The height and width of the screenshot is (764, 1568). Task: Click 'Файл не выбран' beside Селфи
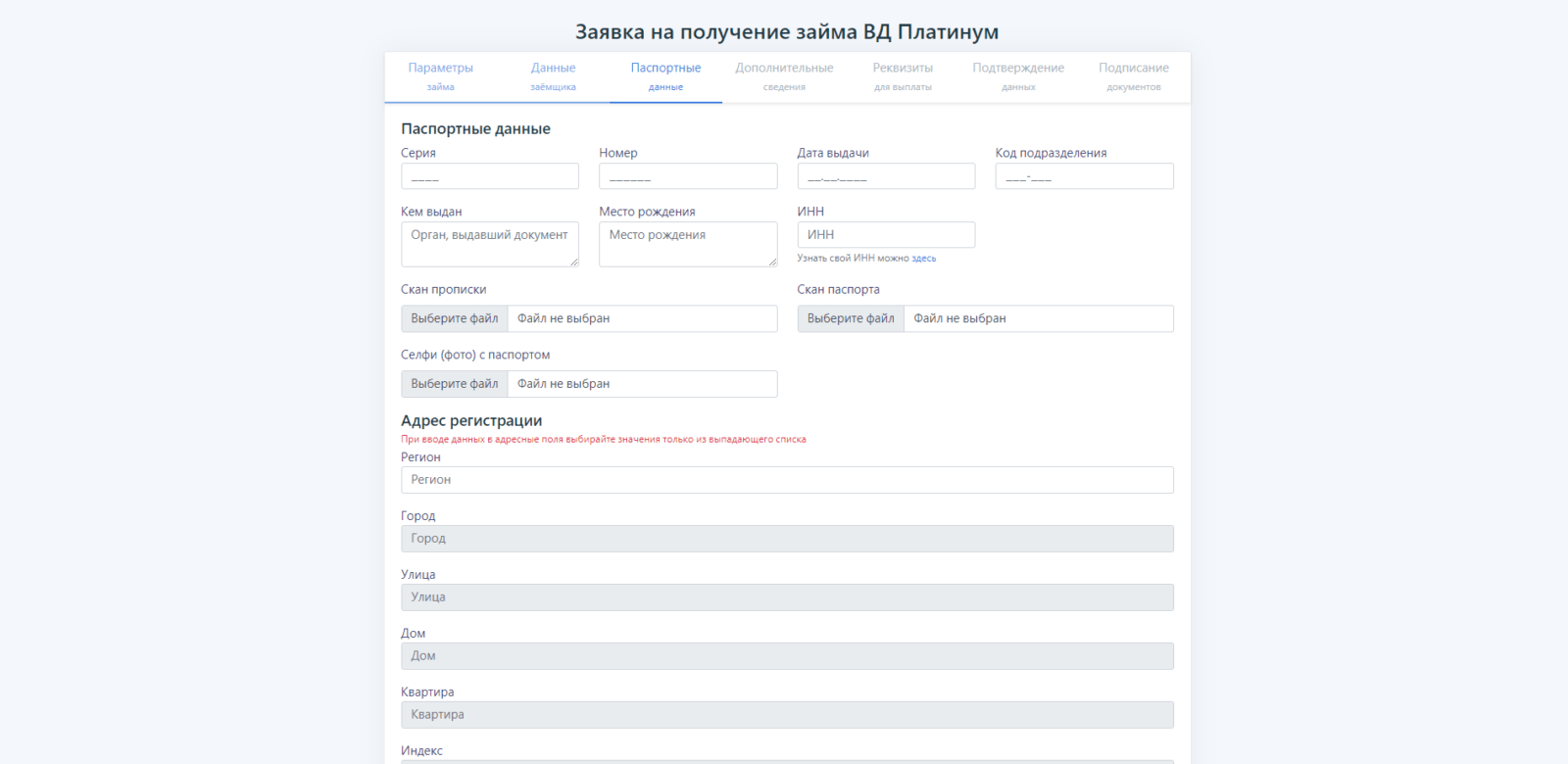coord(563,384)
